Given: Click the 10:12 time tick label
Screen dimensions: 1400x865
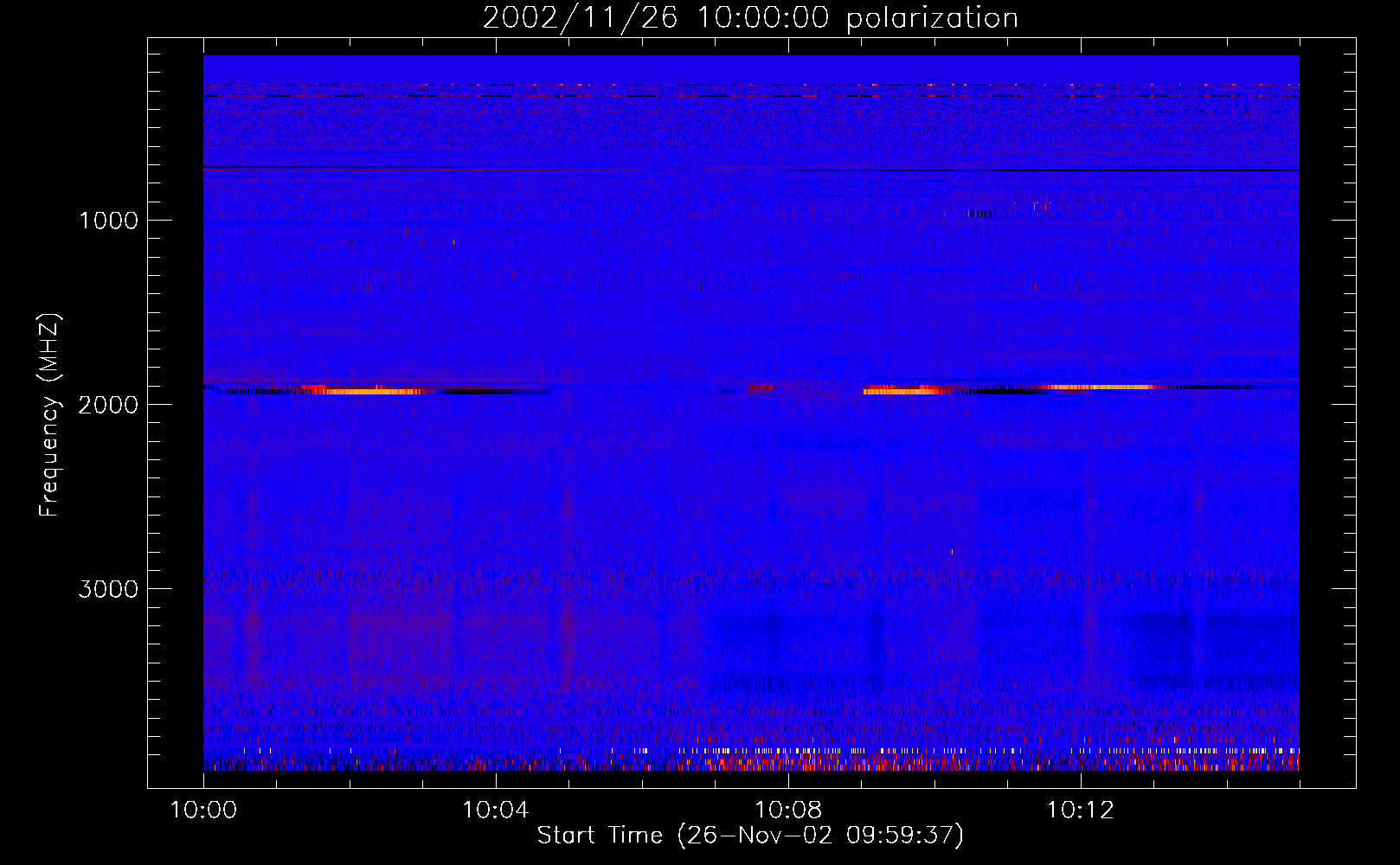Looking at the screenshot, I should pyautogui.click(x=1080, y=811).
